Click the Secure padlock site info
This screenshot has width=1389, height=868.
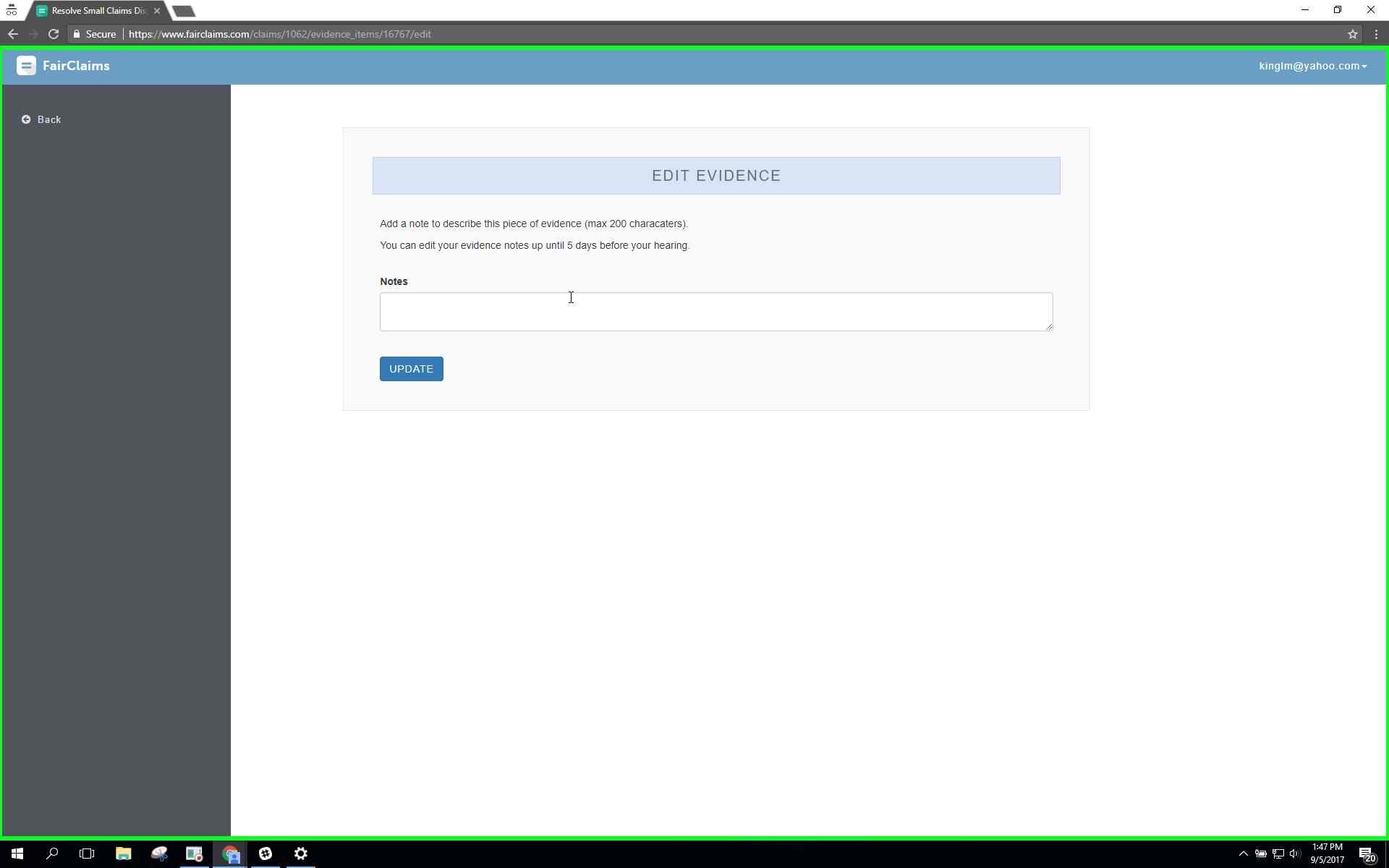[x=94, y=34]
